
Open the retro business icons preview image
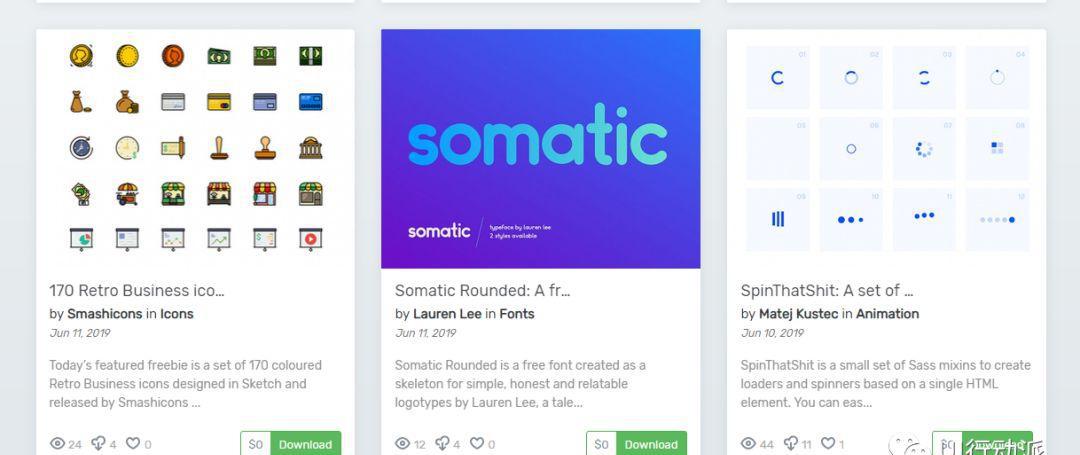[x=196, y=149]
